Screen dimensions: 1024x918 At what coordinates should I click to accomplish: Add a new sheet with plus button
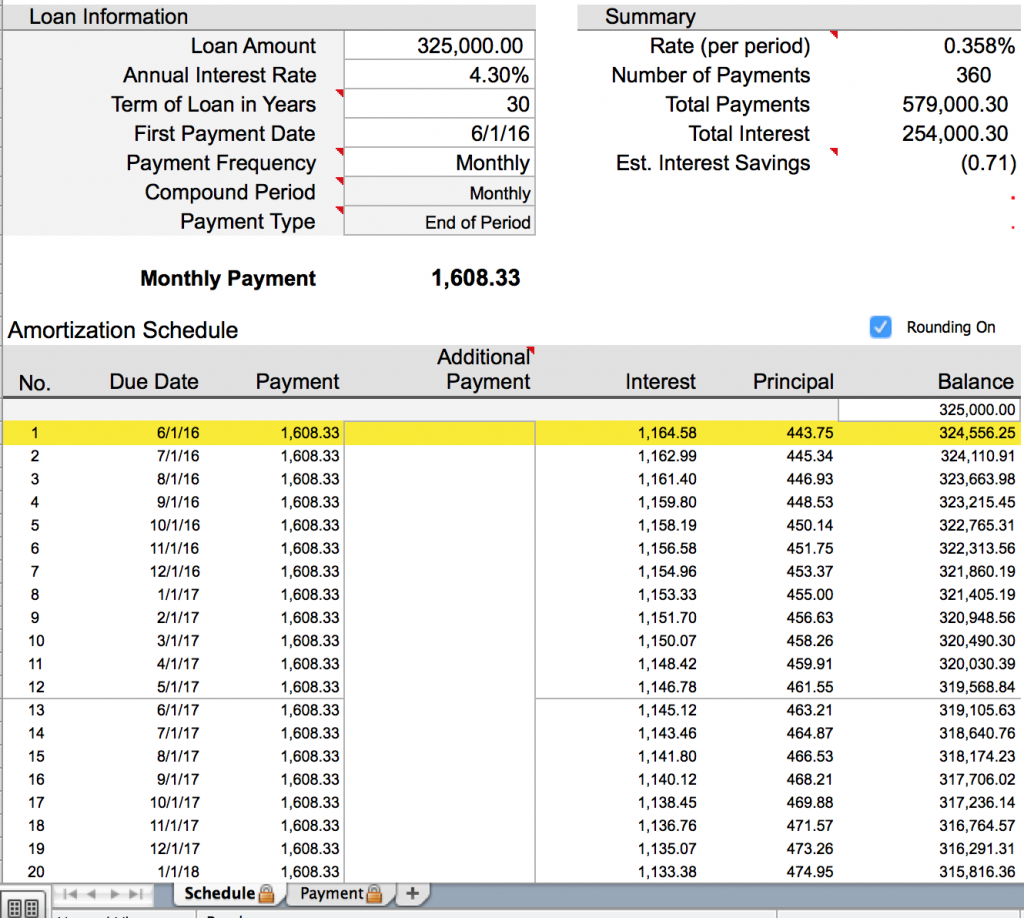(x=411, y=893)
